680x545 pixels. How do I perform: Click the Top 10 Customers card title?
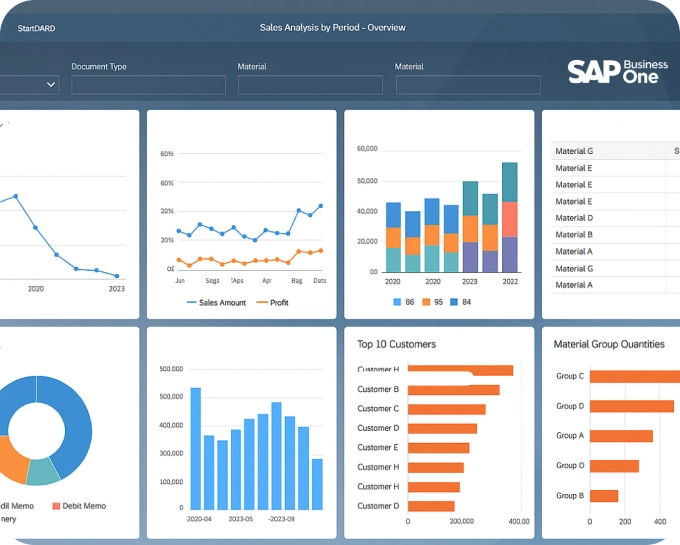tap(397, 344)
